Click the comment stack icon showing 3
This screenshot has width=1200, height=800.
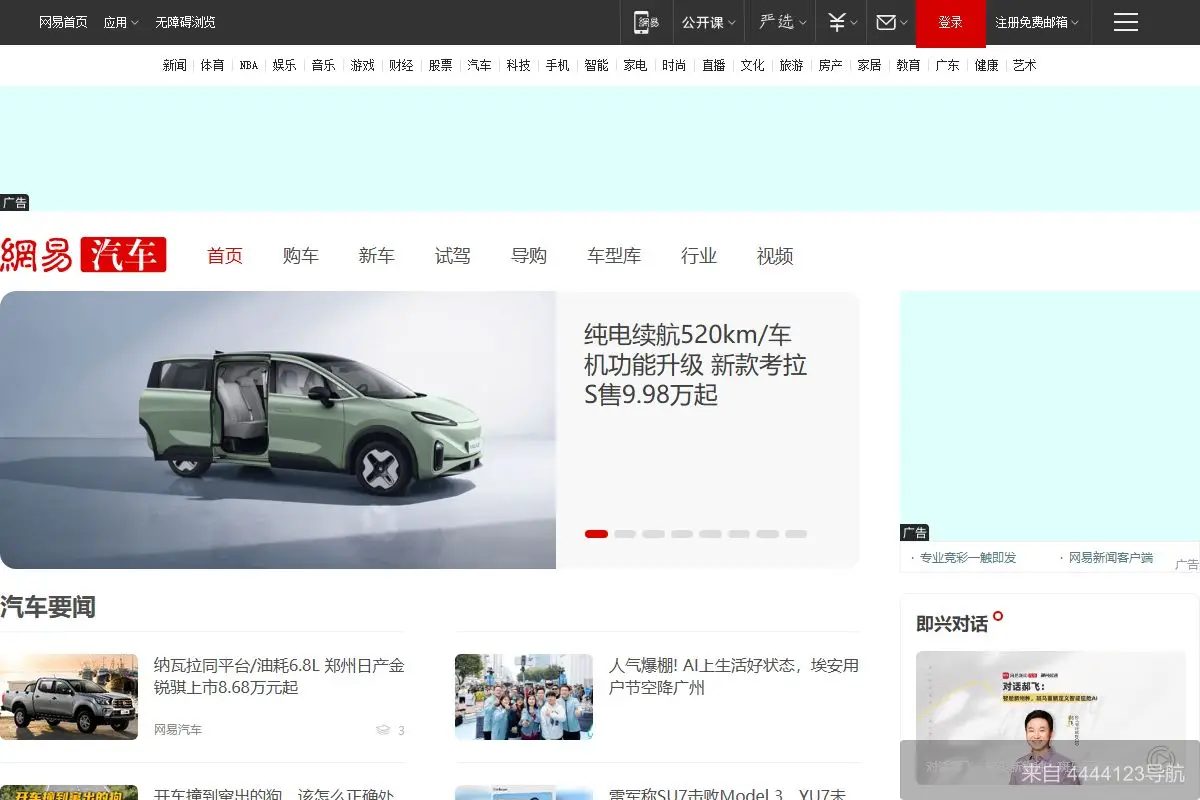click(383, 730)
